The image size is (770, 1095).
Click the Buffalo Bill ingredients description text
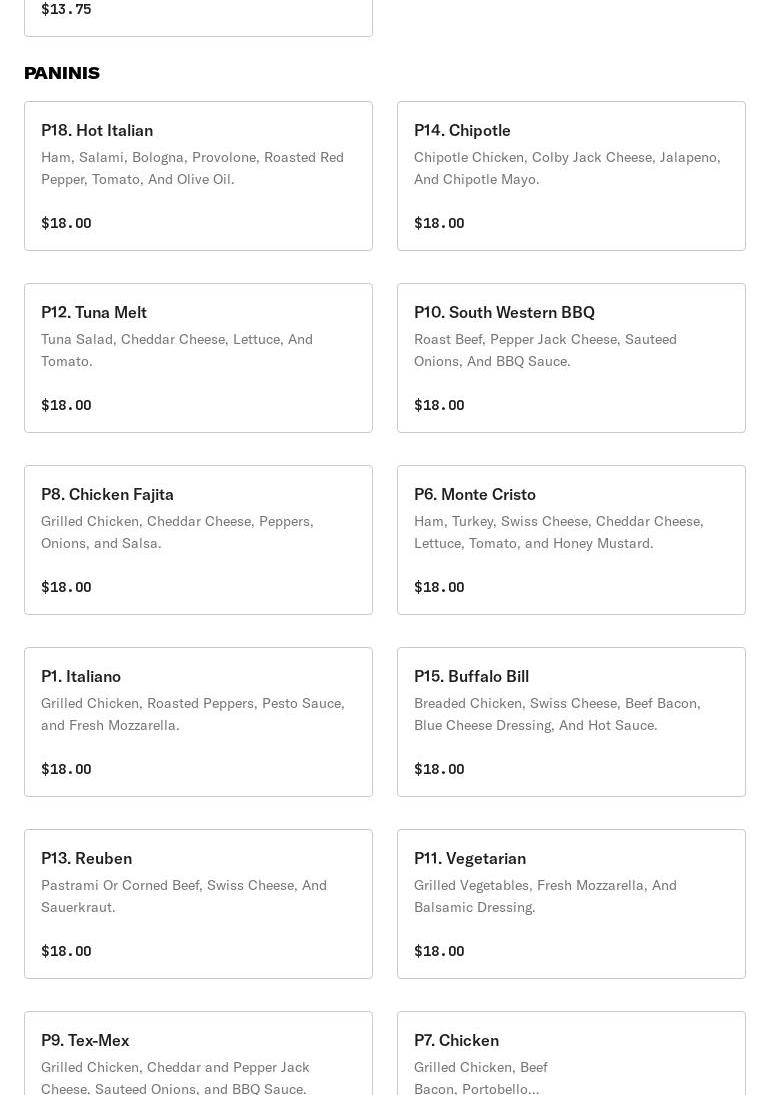557,714
